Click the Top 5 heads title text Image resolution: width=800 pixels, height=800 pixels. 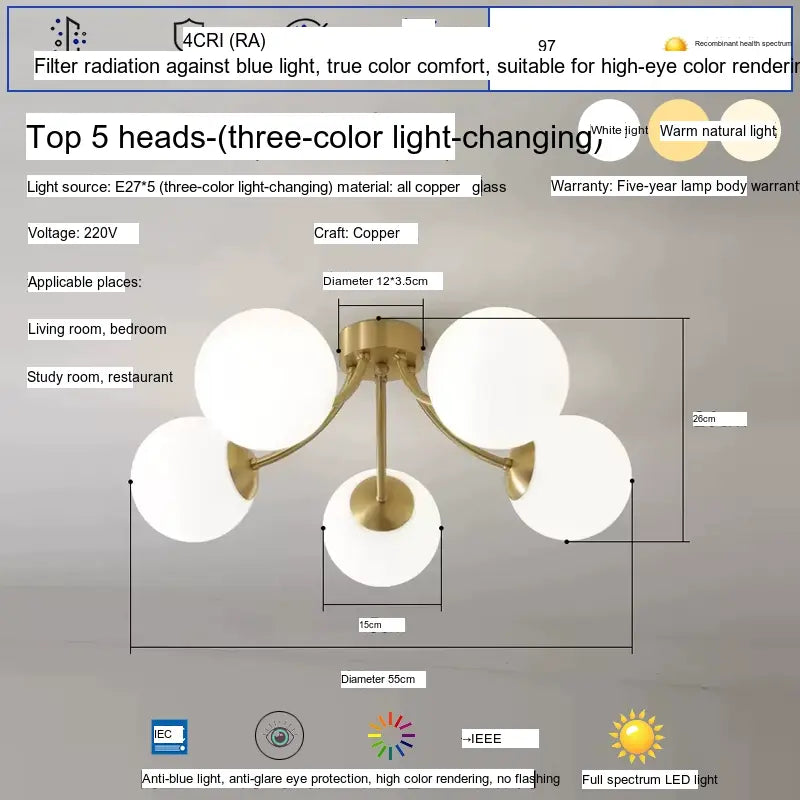pos(240,137)
